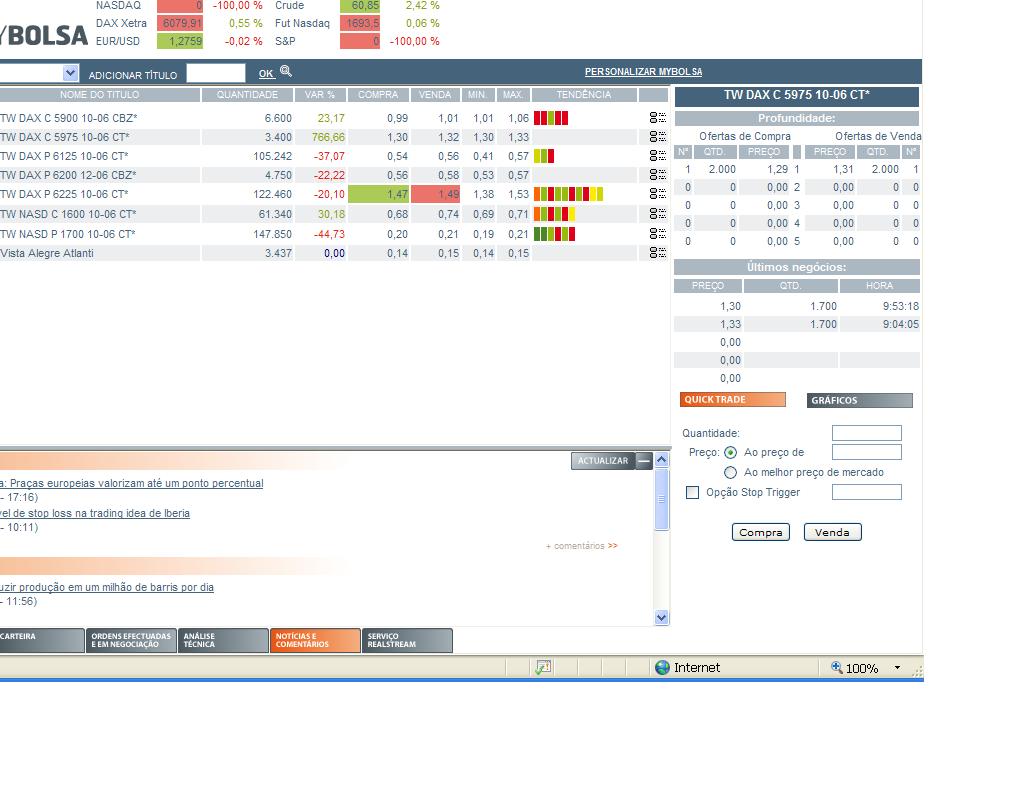
Task: Open the Serviço Realstream tab
Action: (408, 641)
